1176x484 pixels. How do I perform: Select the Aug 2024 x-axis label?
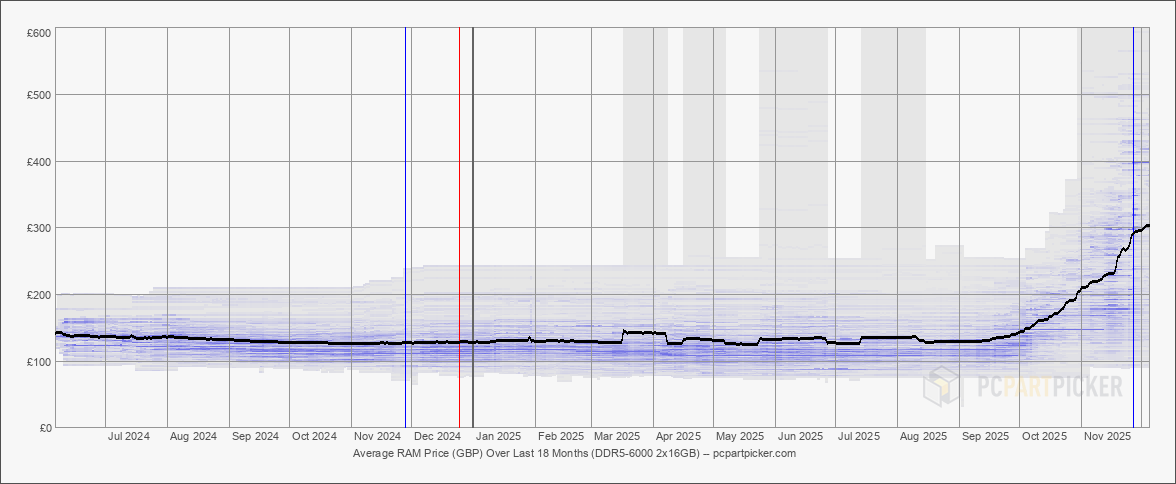point(193,437)
